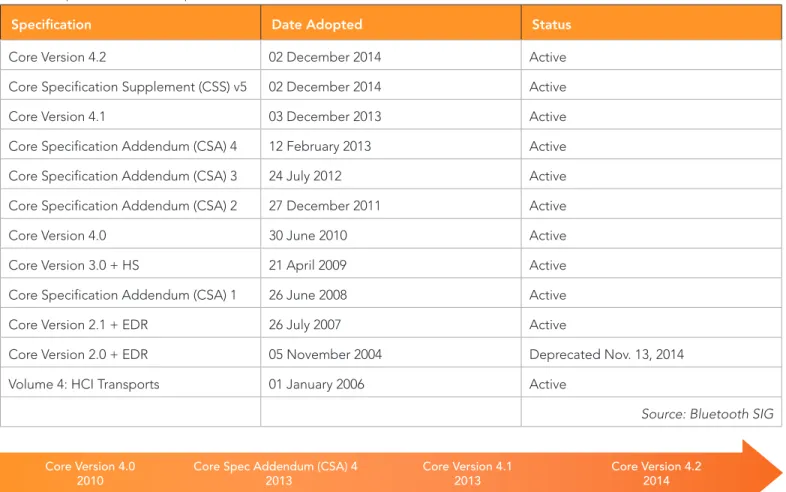
Task: Select the Core Version 4.1 table cell
Action: [x=130, y=116]
